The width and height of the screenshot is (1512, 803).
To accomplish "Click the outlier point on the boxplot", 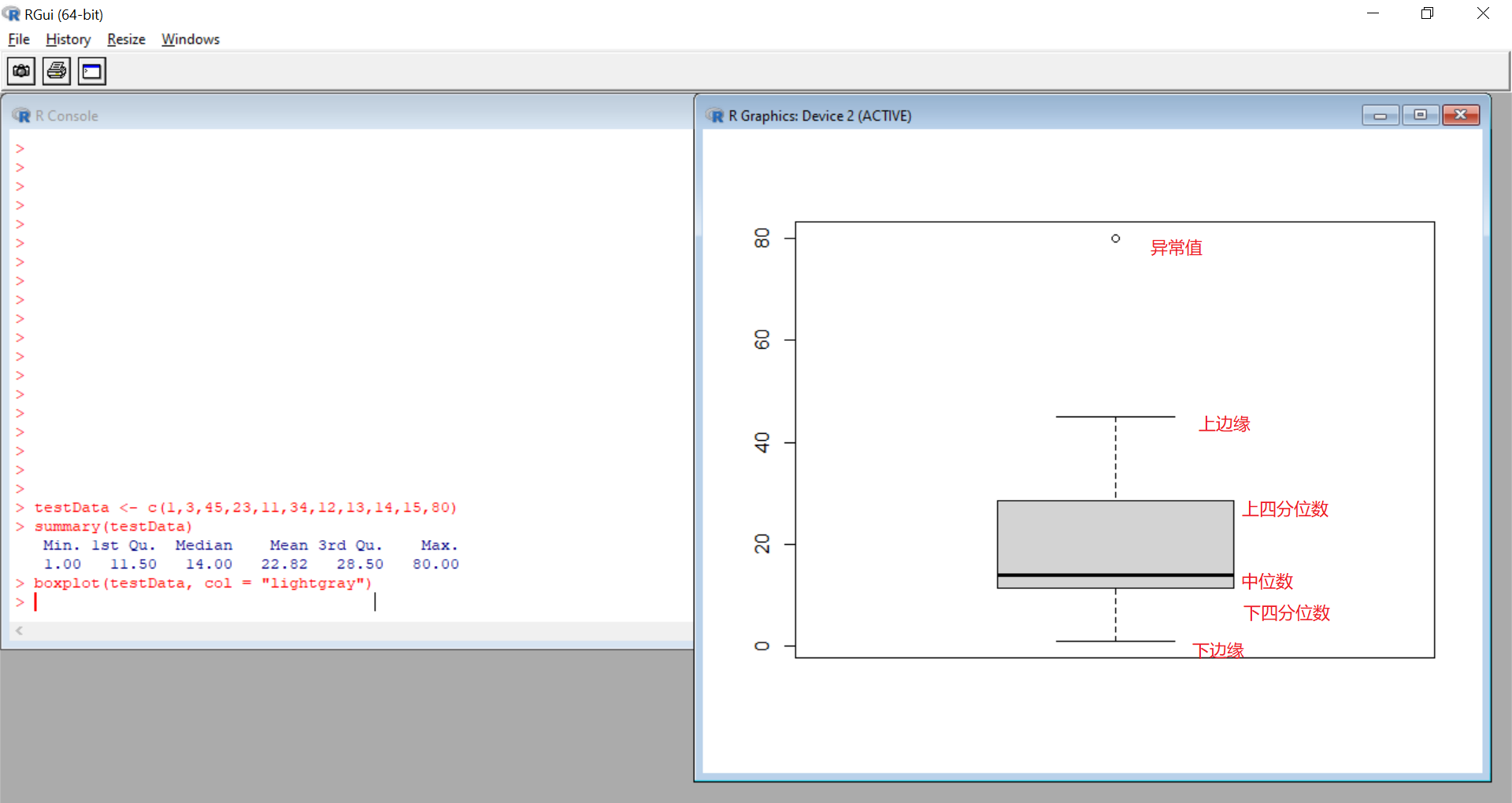I will [1115, 239].
